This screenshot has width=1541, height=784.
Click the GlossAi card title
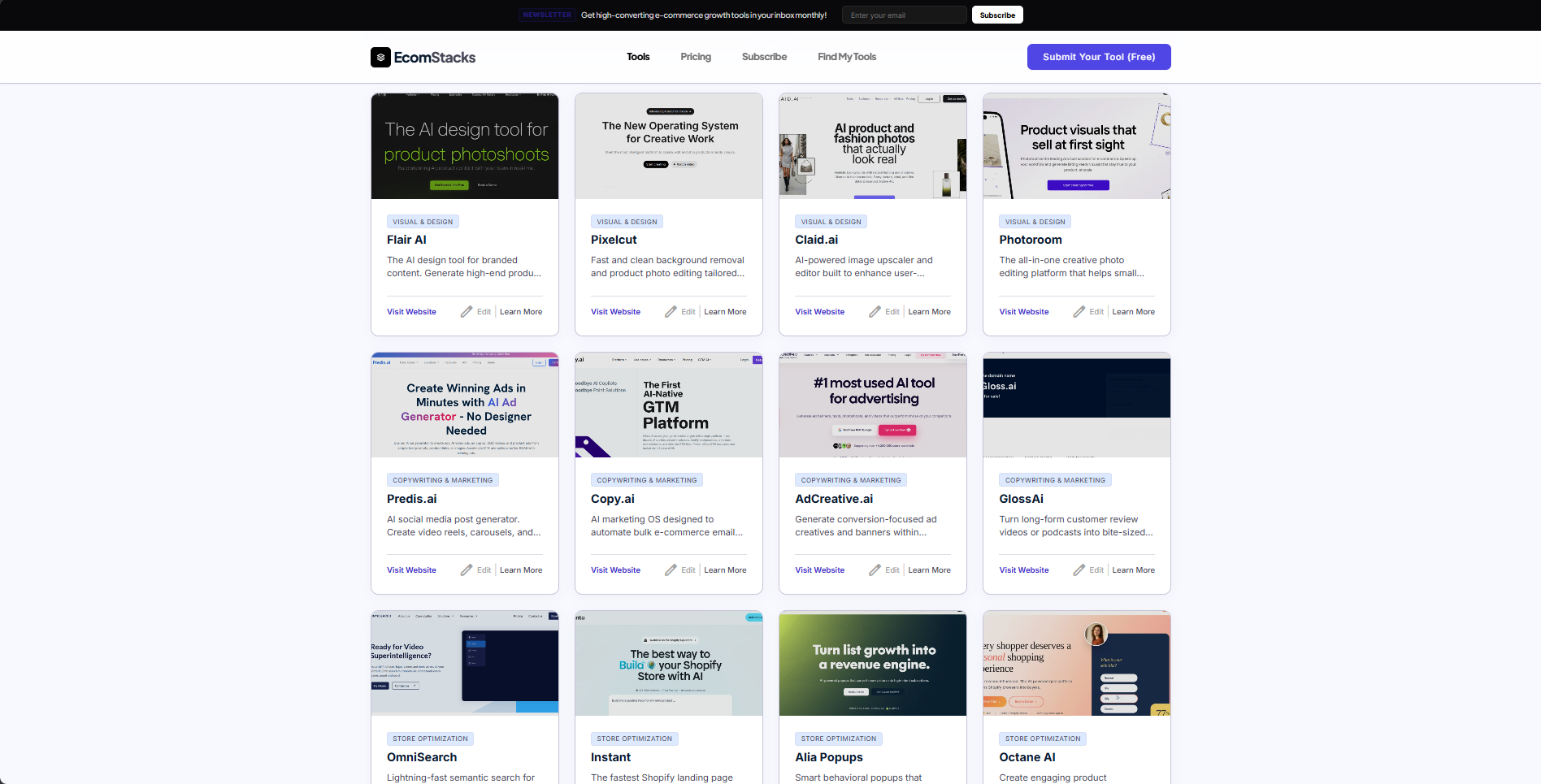pos(1022,499)
